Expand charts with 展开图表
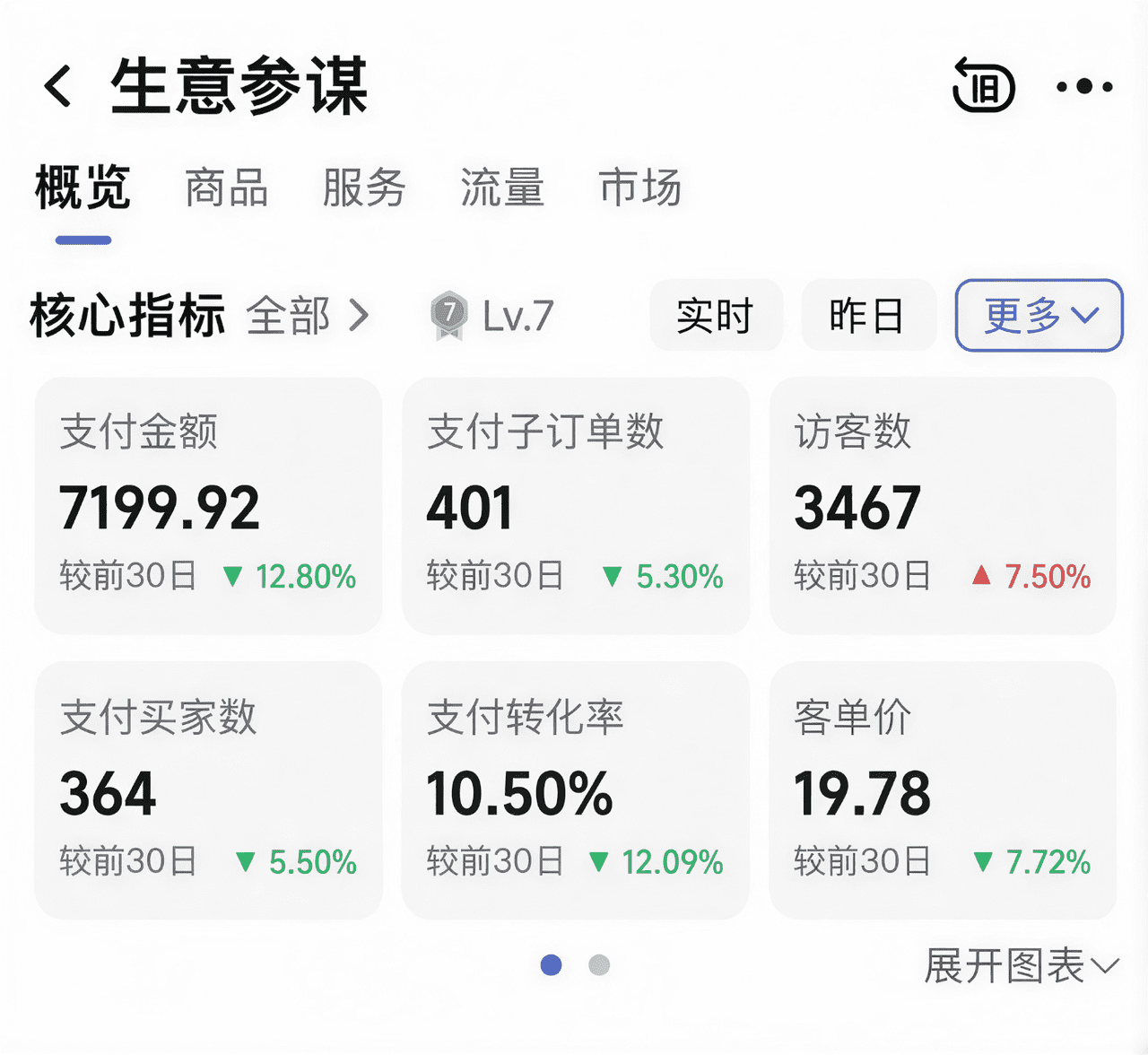The image size is (1148, 1055). pos(1022,966)
